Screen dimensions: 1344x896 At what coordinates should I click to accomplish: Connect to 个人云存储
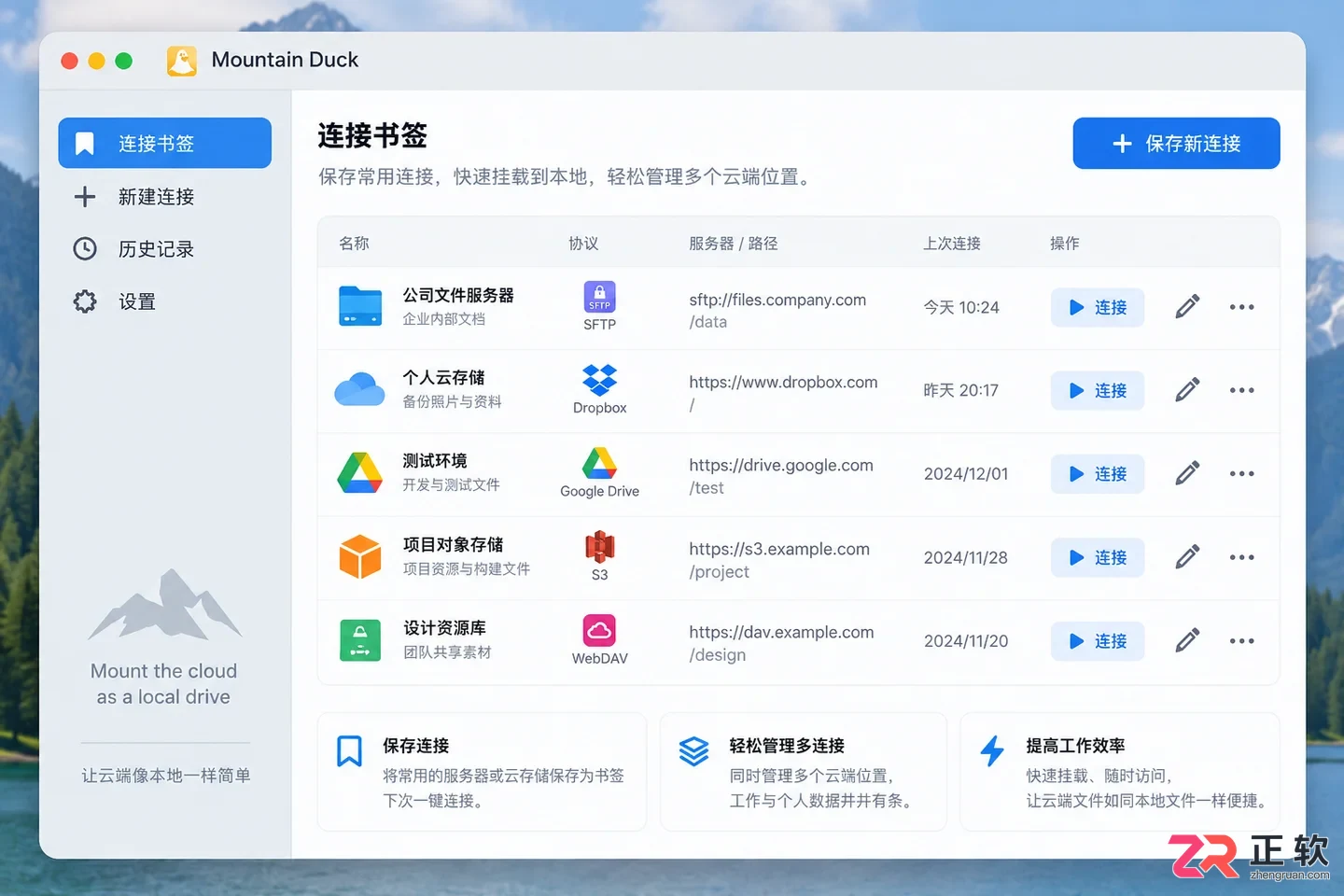click(1098, 390)
